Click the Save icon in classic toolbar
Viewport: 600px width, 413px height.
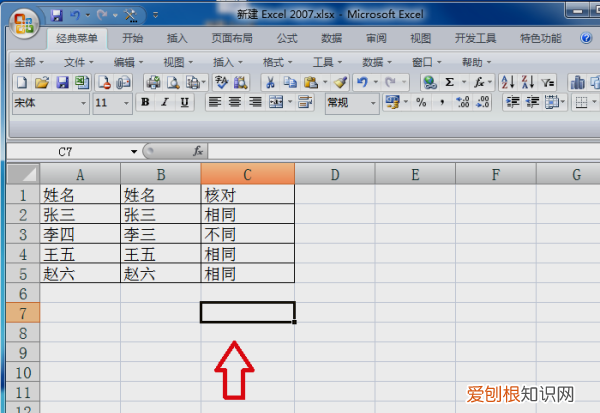[61, 82]
